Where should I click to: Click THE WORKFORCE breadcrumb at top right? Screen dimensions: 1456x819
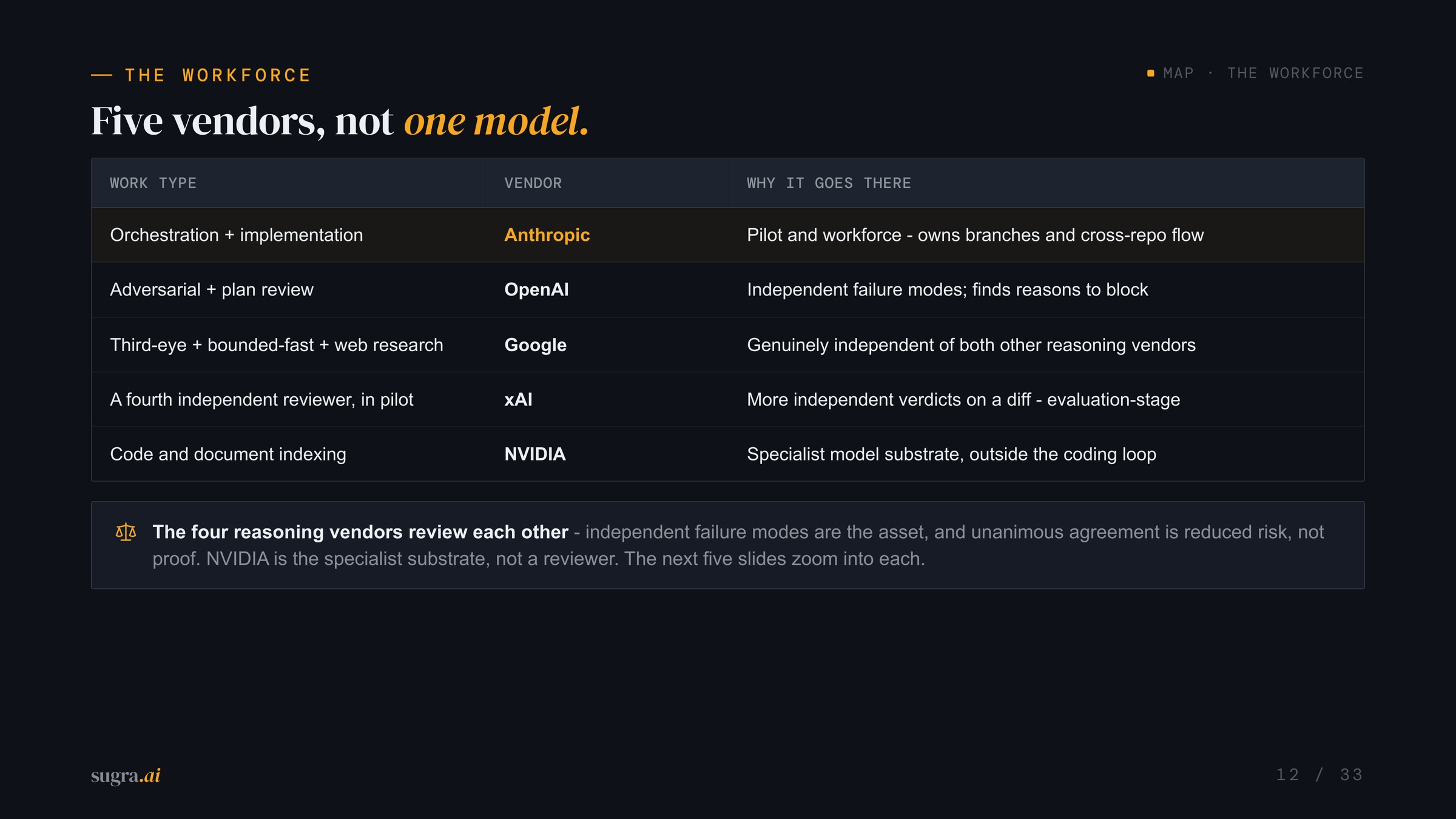pos(1295,73)
